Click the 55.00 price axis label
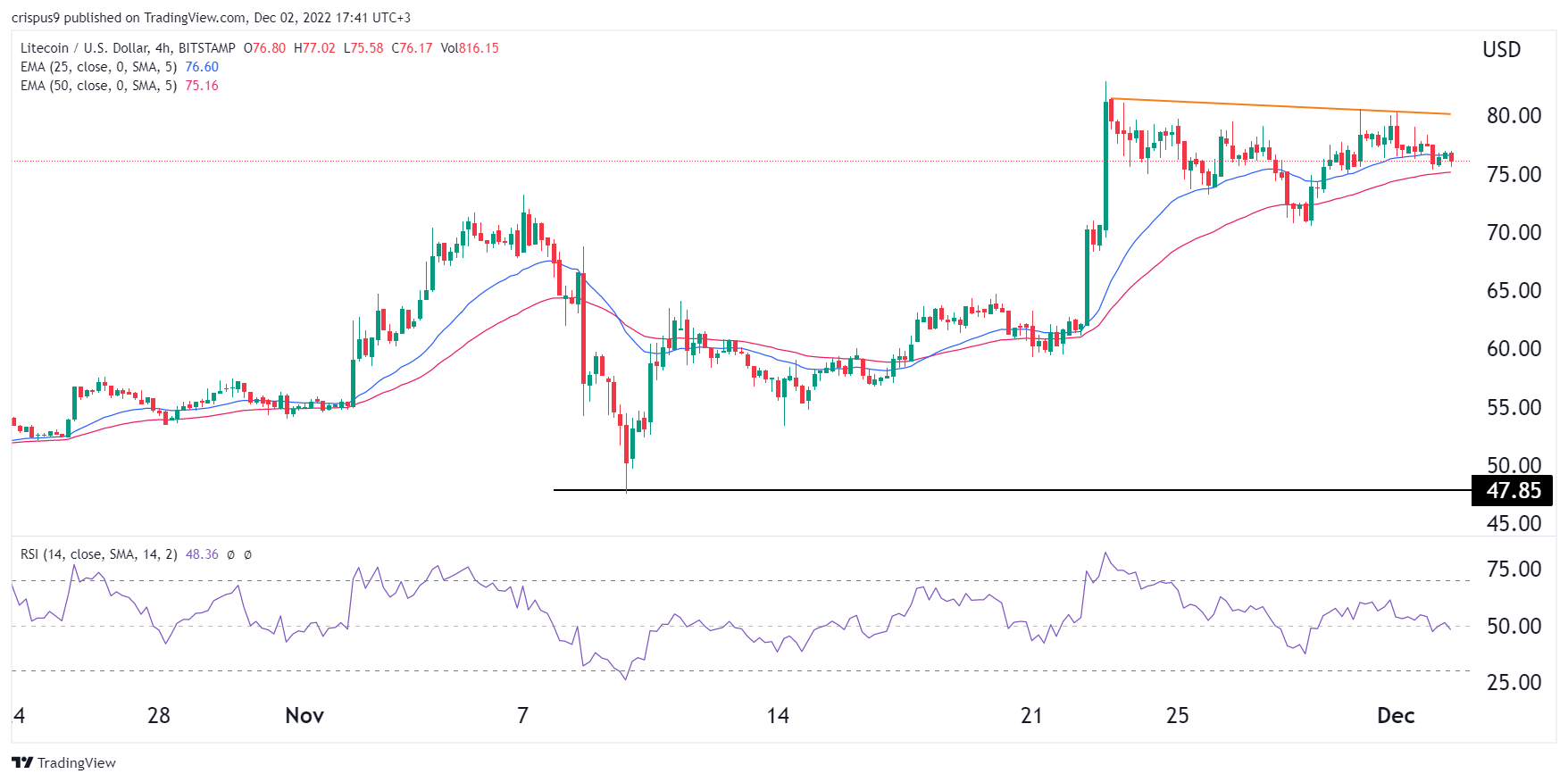 pos(1514,407)
